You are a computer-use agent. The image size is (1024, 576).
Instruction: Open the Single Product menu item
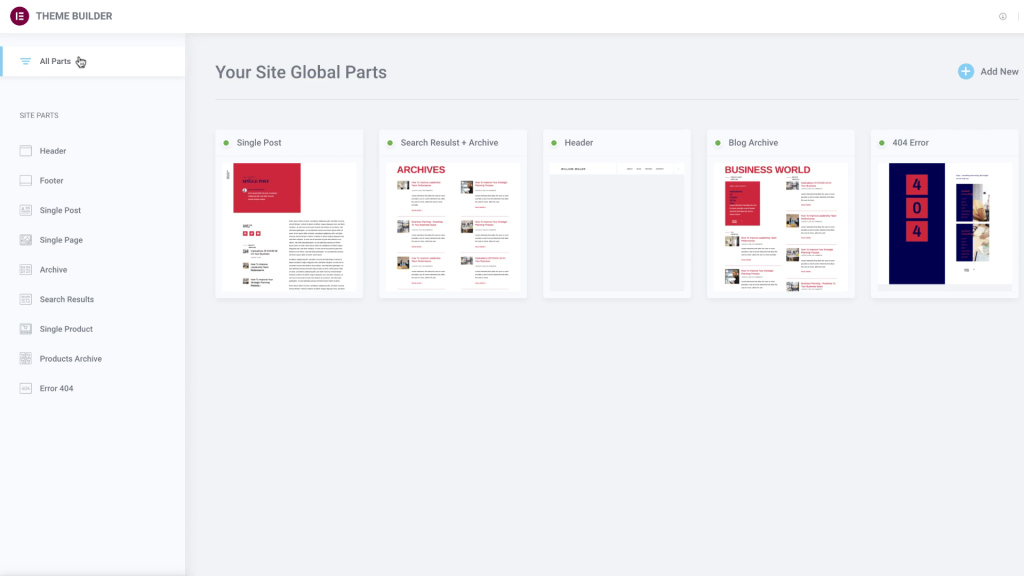66,329
